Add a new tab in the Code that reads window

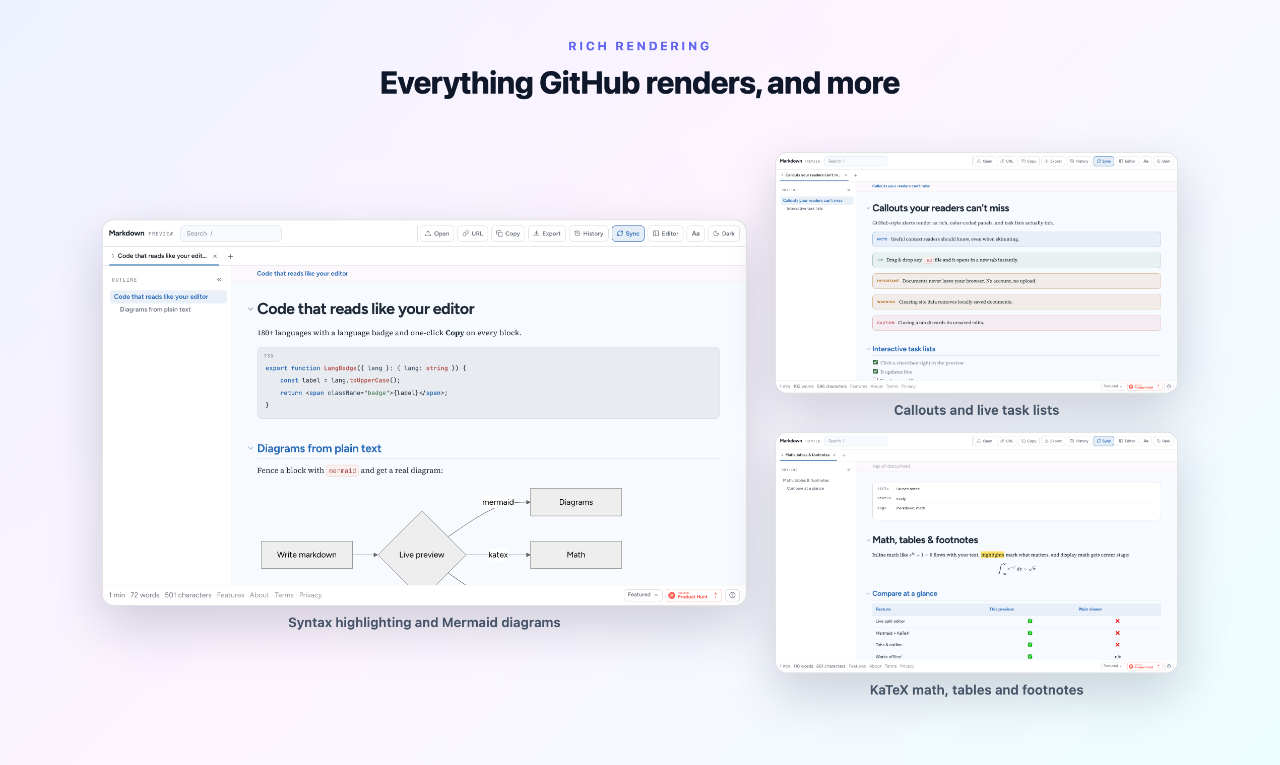230,256
